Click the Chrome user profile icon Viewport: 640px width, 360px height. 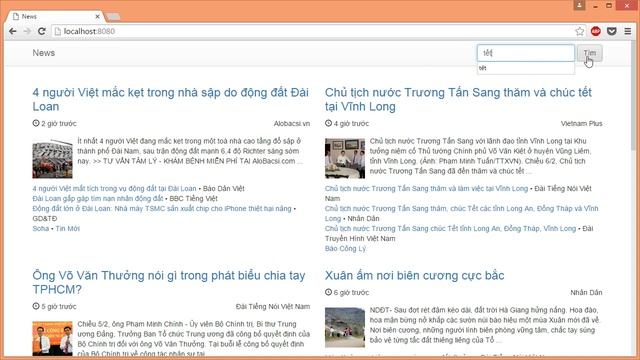(579, 5)
